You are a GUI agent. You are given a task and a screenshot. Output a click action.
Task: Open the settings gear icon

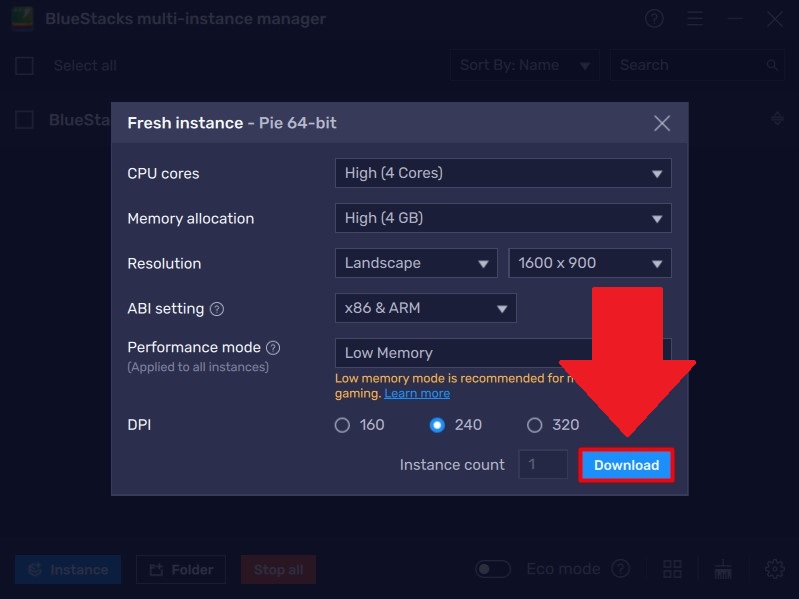coord(775,569)
